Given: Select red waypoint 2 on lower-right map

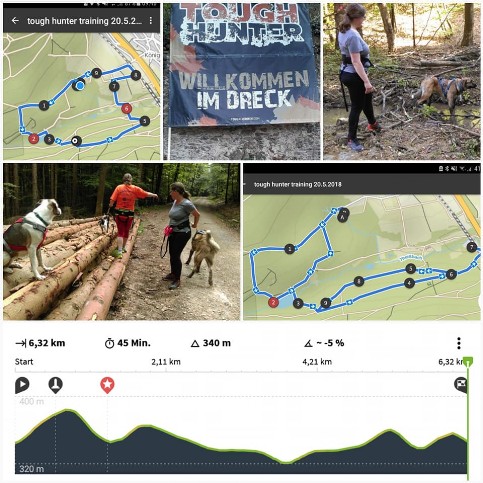Looking at the screenshot, I should [x=273, y=302].
